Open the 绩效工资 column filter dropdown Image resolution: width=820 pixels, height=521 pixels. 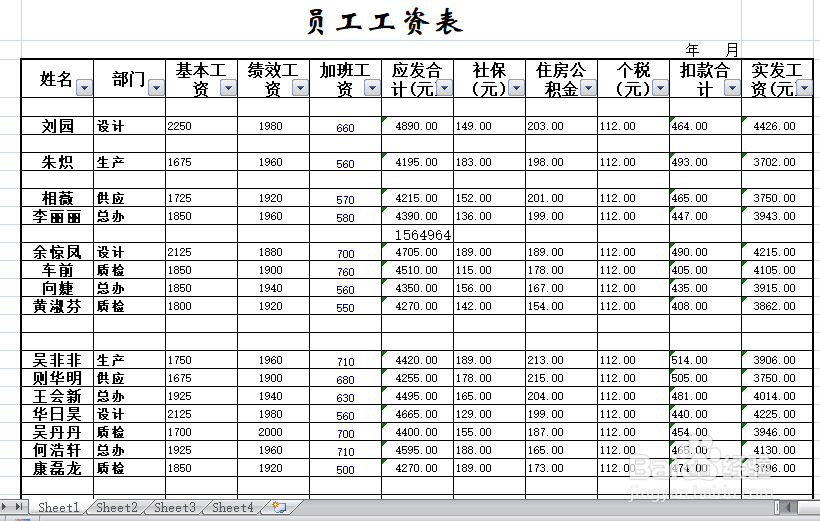coord(300,87)
